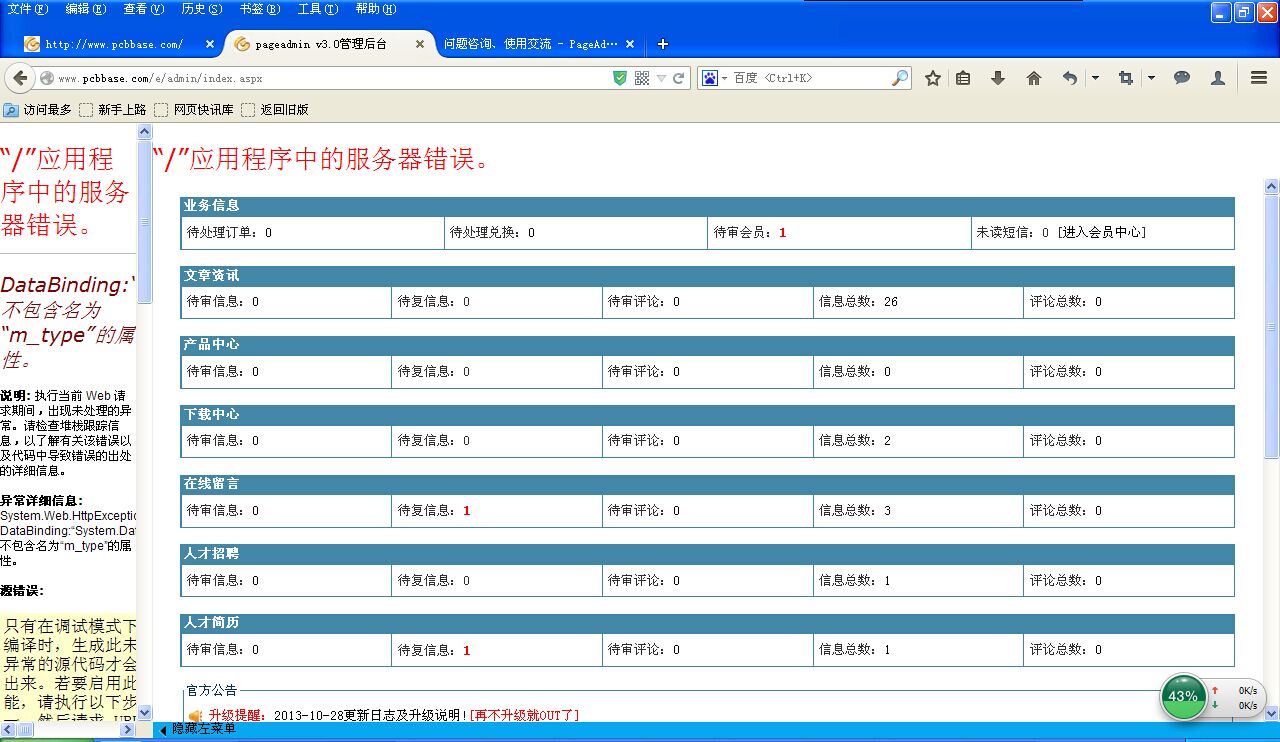Click the screenshot crop tool icon
1280x742 pixels.
(1126, 78)
